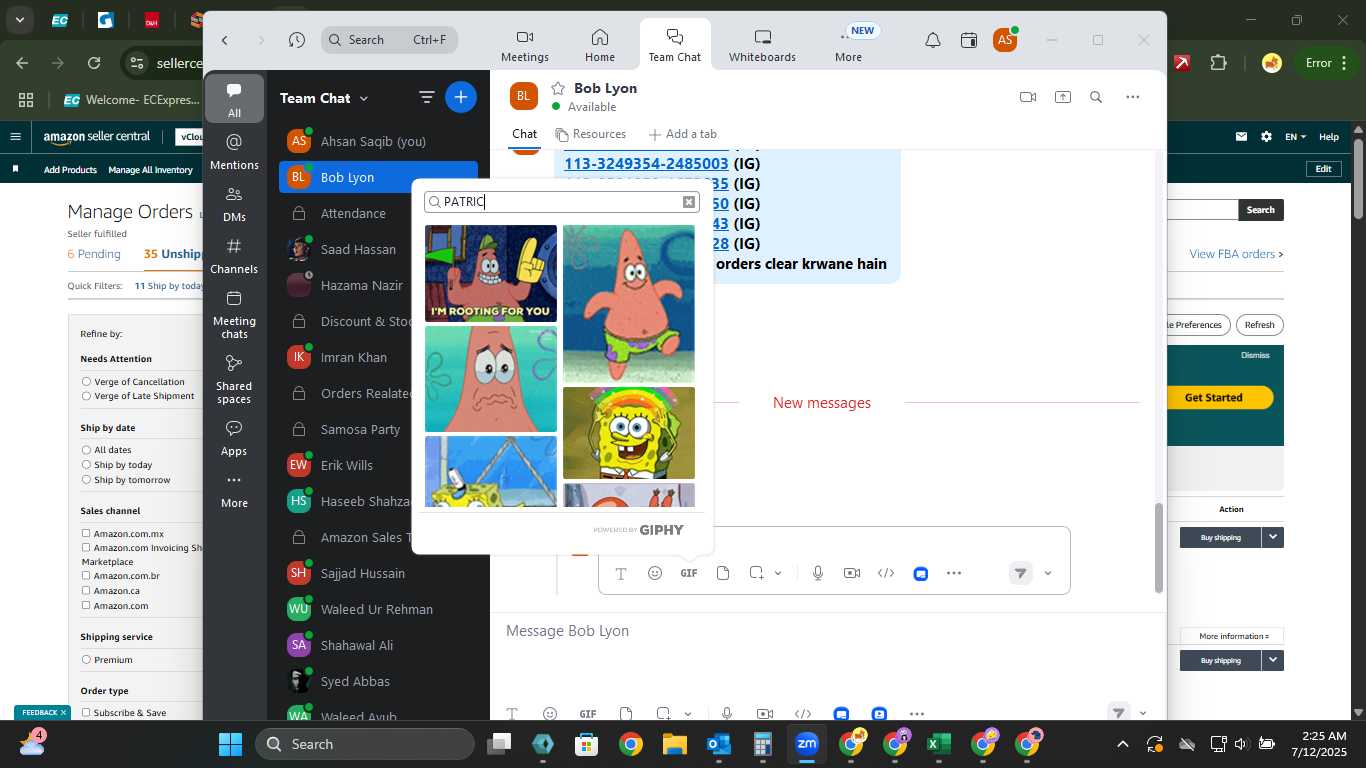This screenshot has height=768, width=1366.
Task: Click the GIF button in message toolbar
Action: click(688, 573)
